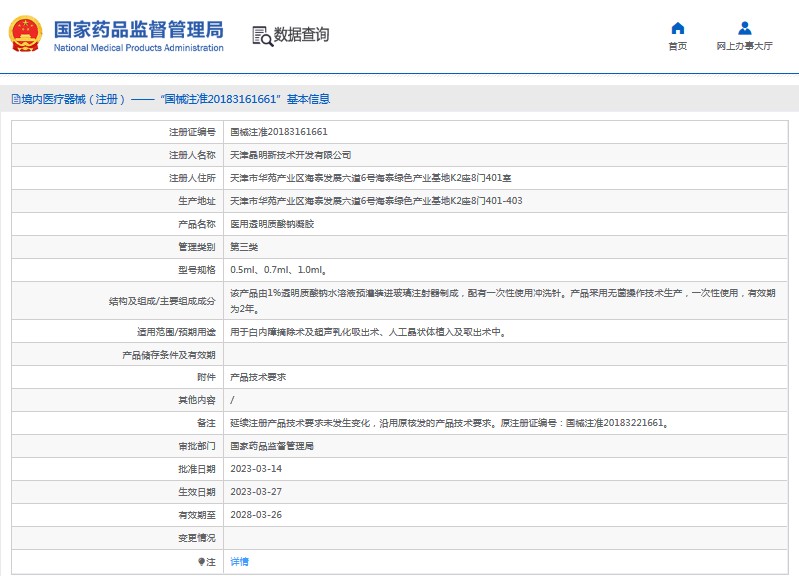Click the 首页 house icon
This screenshot has width=799, height=576.
(677, 28)
